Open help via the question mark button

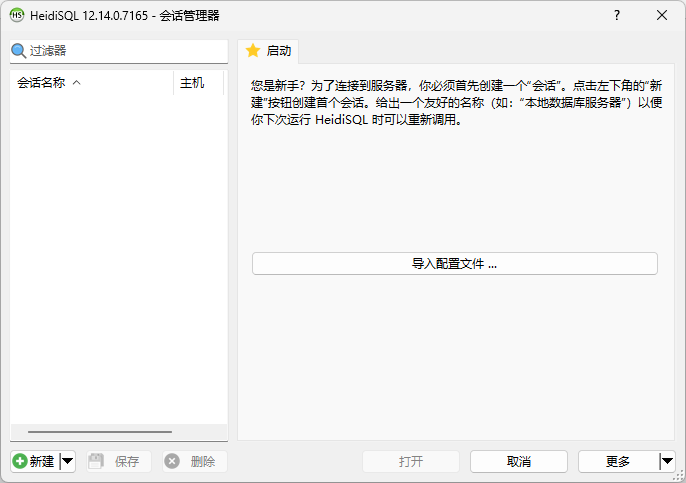617,15
